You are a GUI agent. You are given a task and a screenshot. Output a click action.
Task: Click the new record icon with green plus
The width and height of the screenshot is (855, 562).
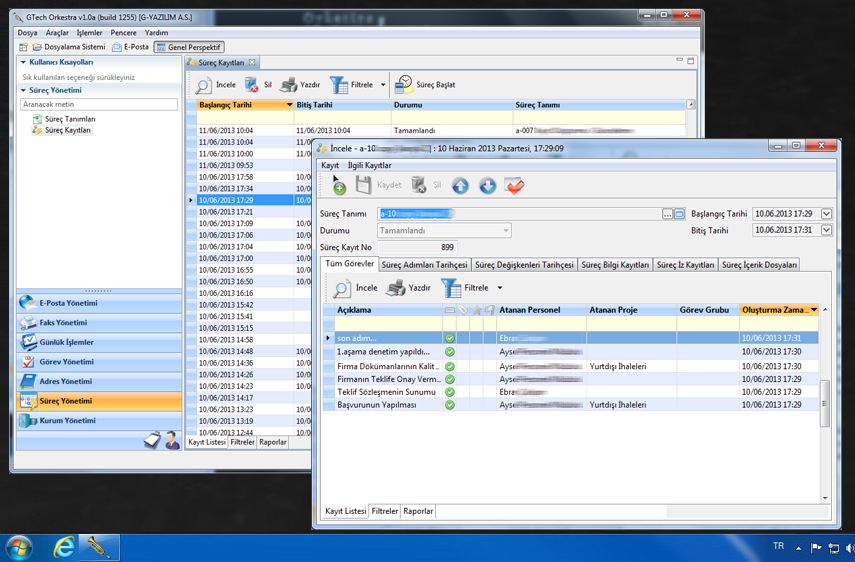[x=339, y=186]
